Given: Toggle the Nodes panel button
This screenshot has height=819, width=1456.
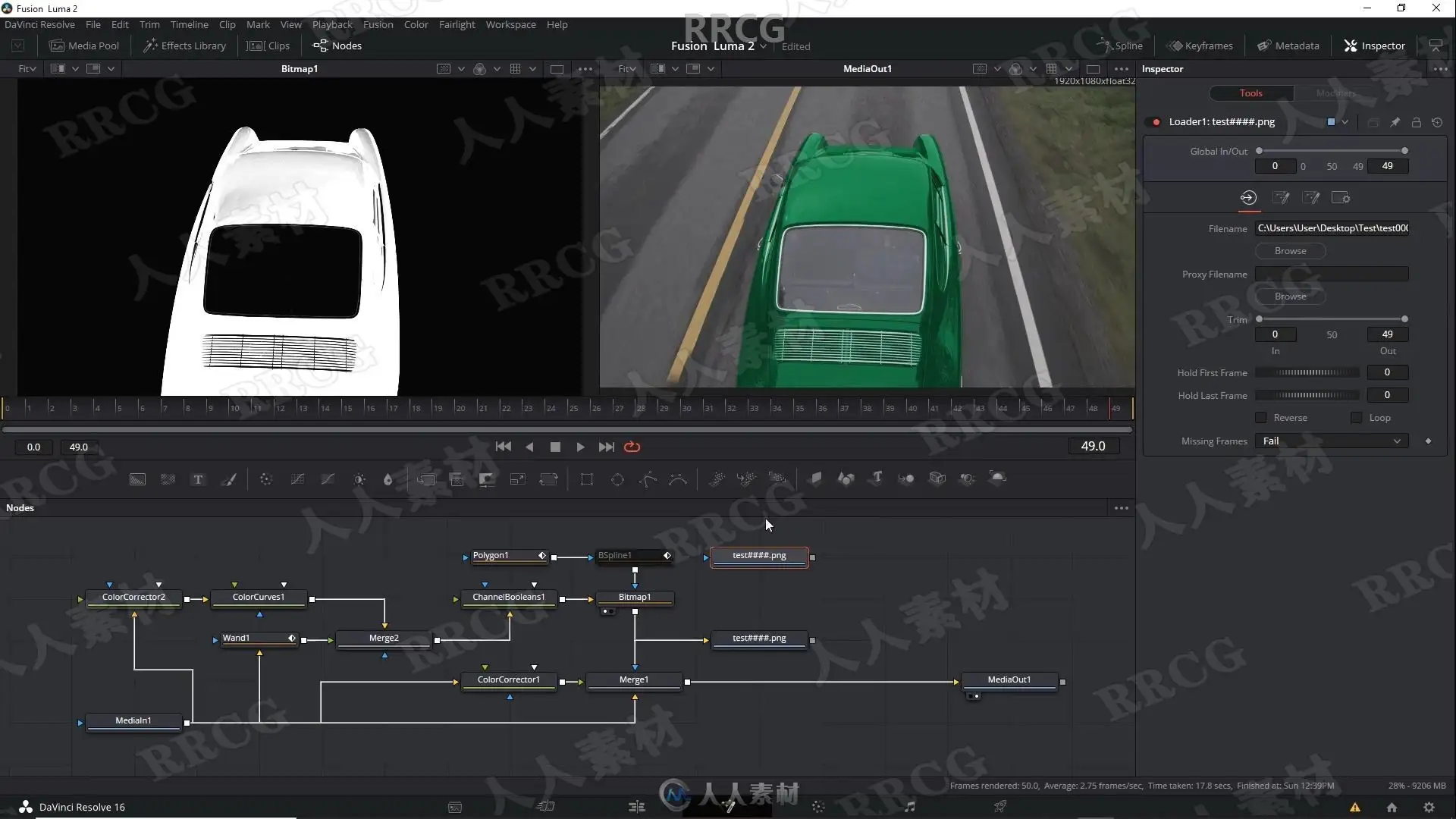Looking at the screenshot, I should [x=337, y=45].
